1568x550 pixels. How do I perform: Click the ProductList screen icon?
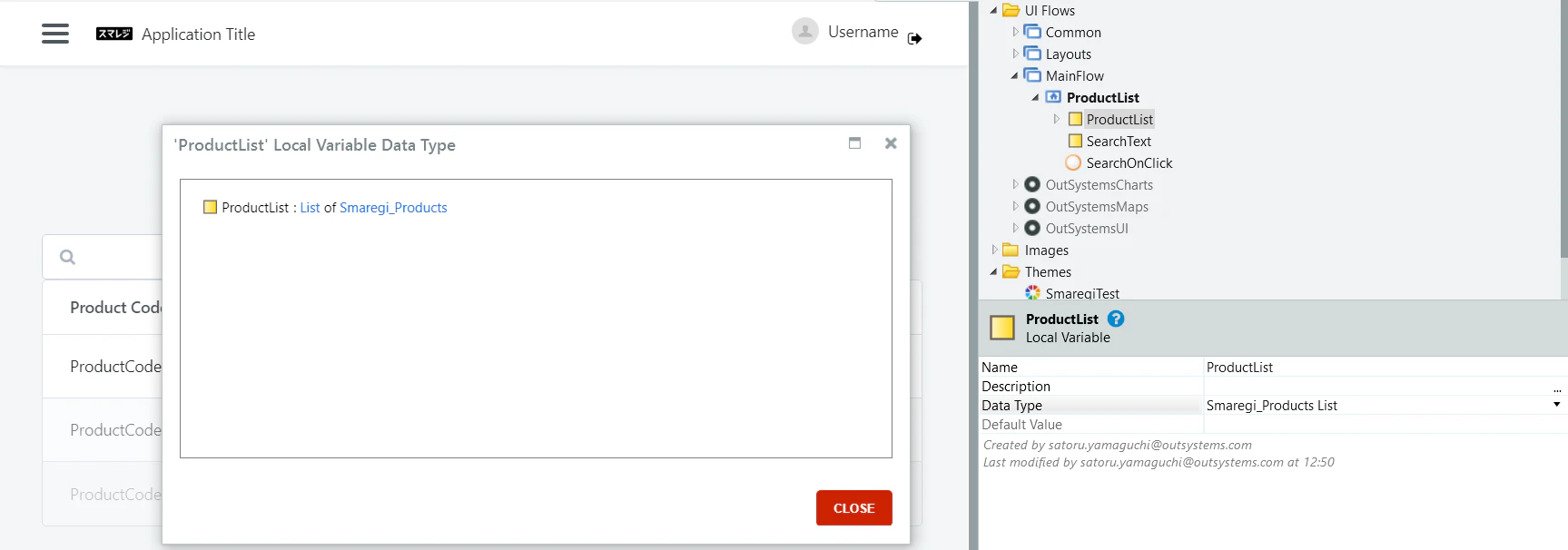click(1053, 97)
